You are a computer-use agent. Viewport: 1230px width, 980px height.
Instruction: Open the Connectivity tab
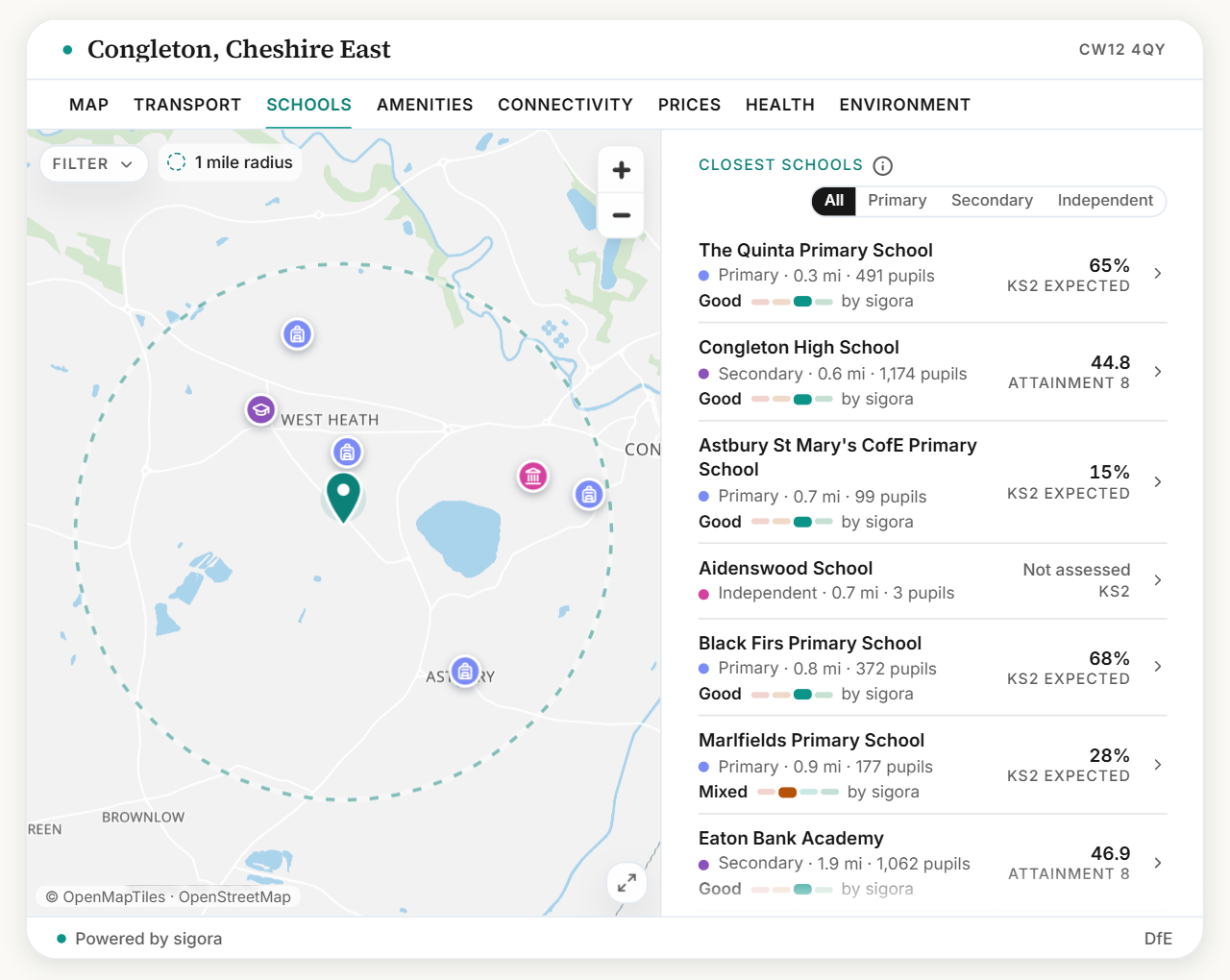pos(565,105)
